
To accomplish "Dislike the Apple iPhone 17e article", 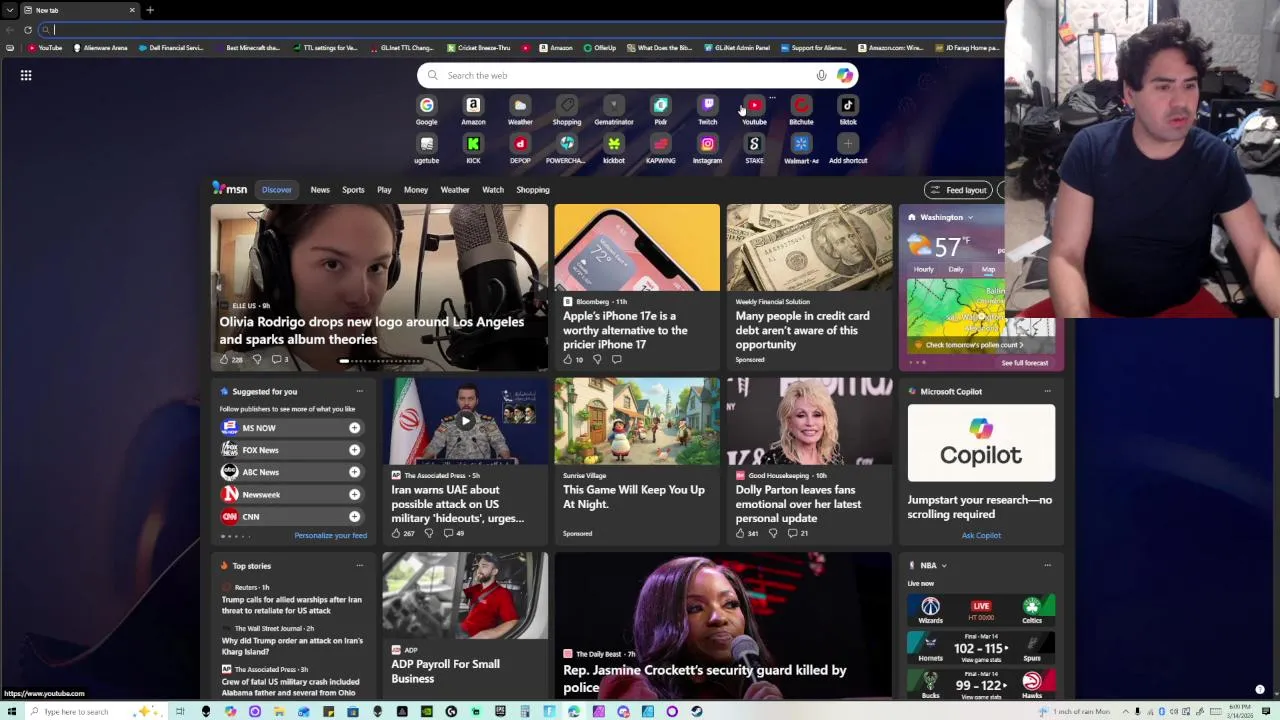I will coord(597,359).
